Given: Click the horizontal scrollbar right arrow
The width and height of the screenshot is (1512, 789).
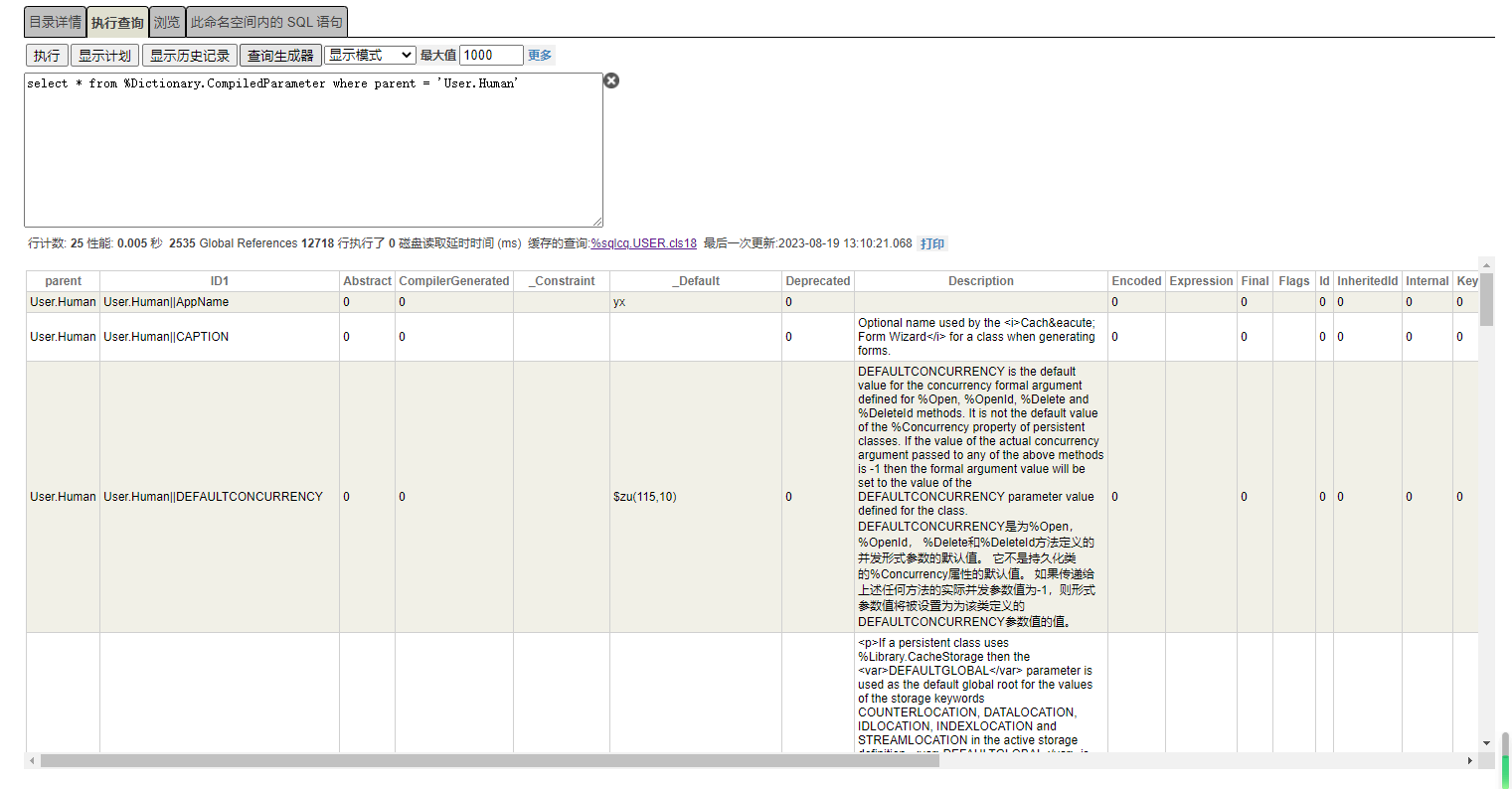Looking at the screenshot, I should point(1470,761).
